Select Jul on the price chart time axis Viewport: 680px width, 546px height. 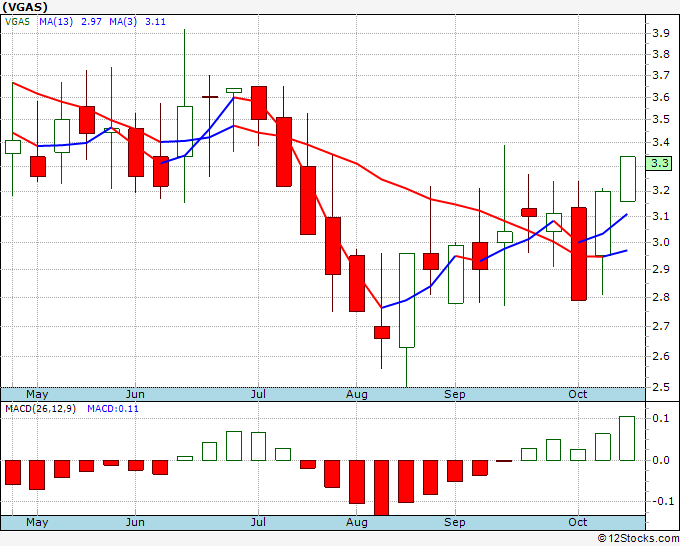click(x=258, y=395)
